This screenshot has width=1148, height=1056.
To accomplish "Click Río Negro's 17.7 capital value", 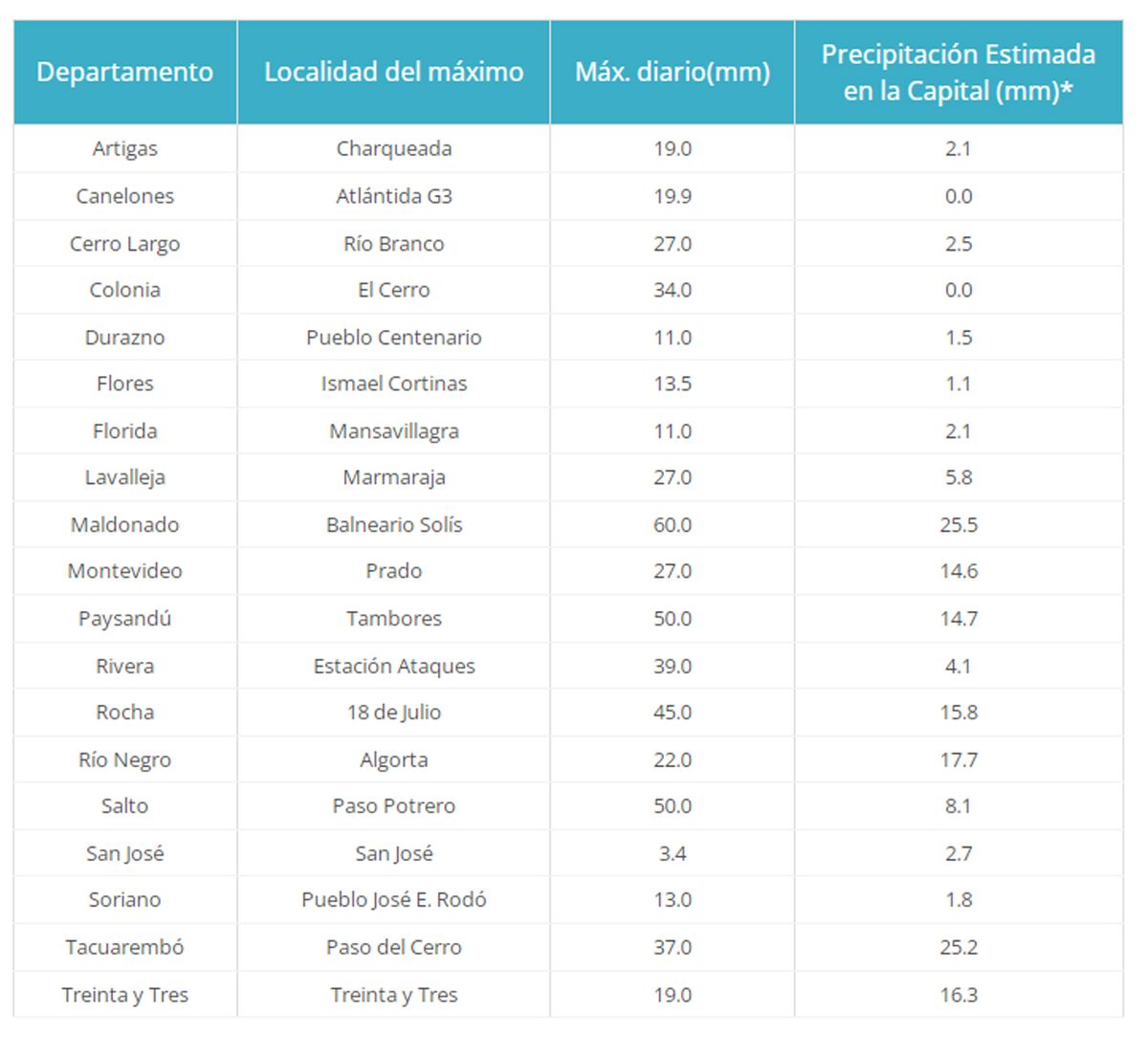I will pyautogui.click(x=958, y=760).
